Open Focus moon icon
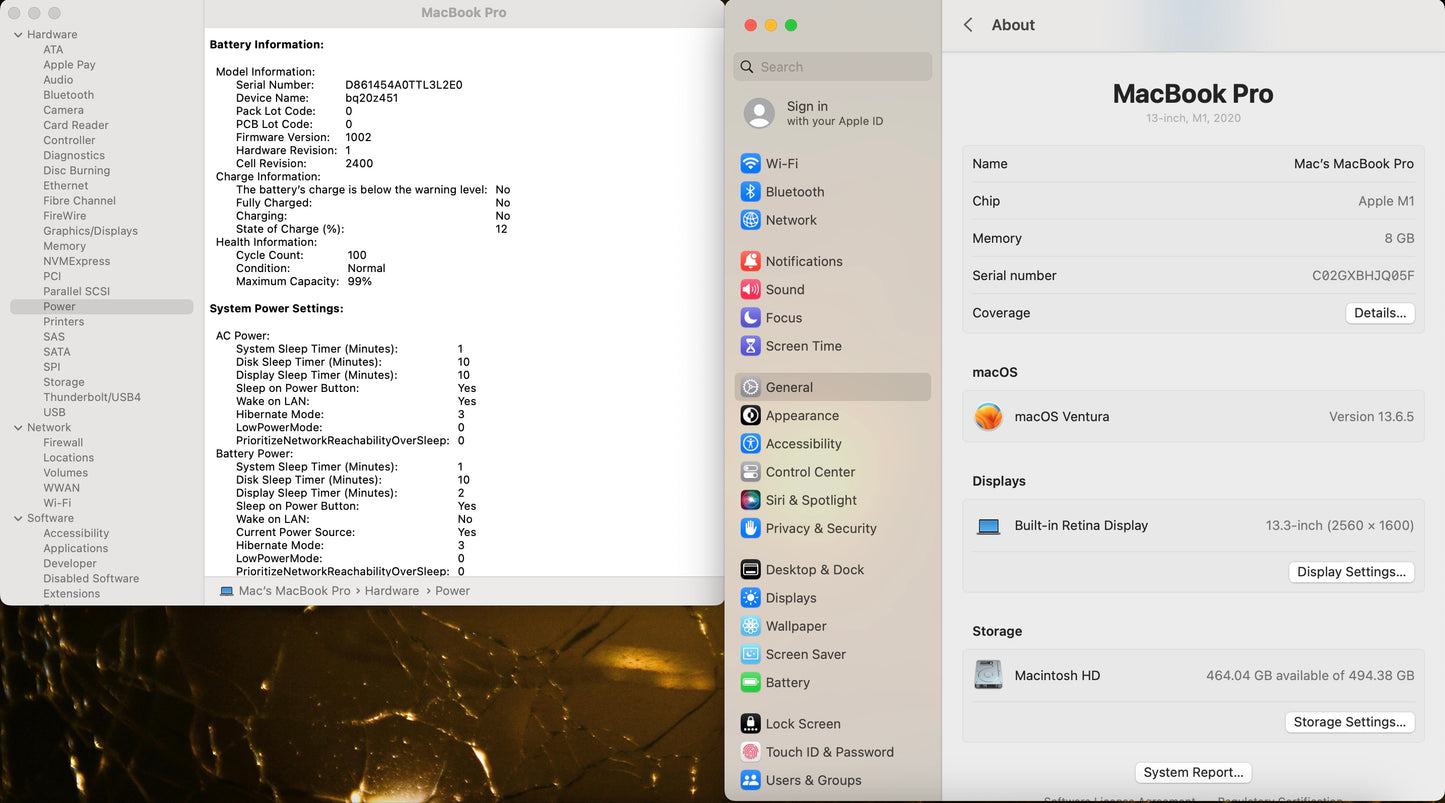This screenshot has width=1445, height=803. tap(750, 318)
